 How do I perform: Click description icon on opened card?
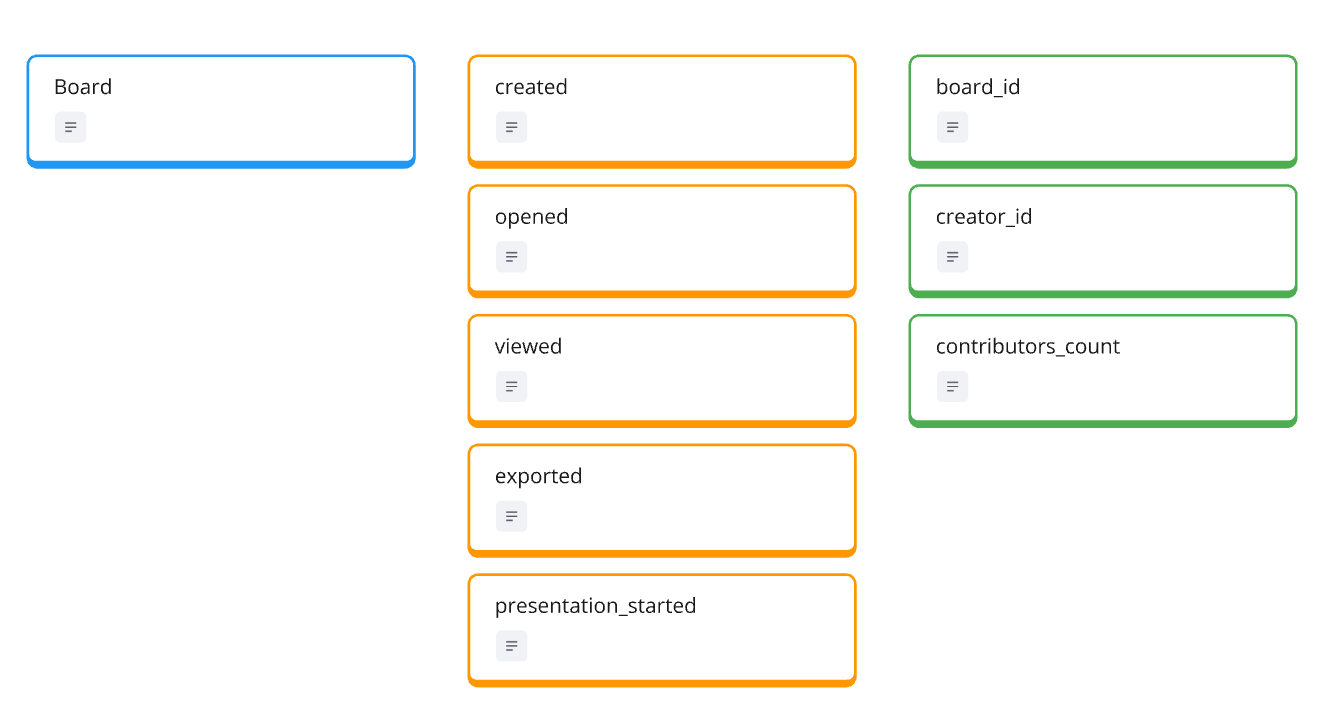click(x=511, y=257)
